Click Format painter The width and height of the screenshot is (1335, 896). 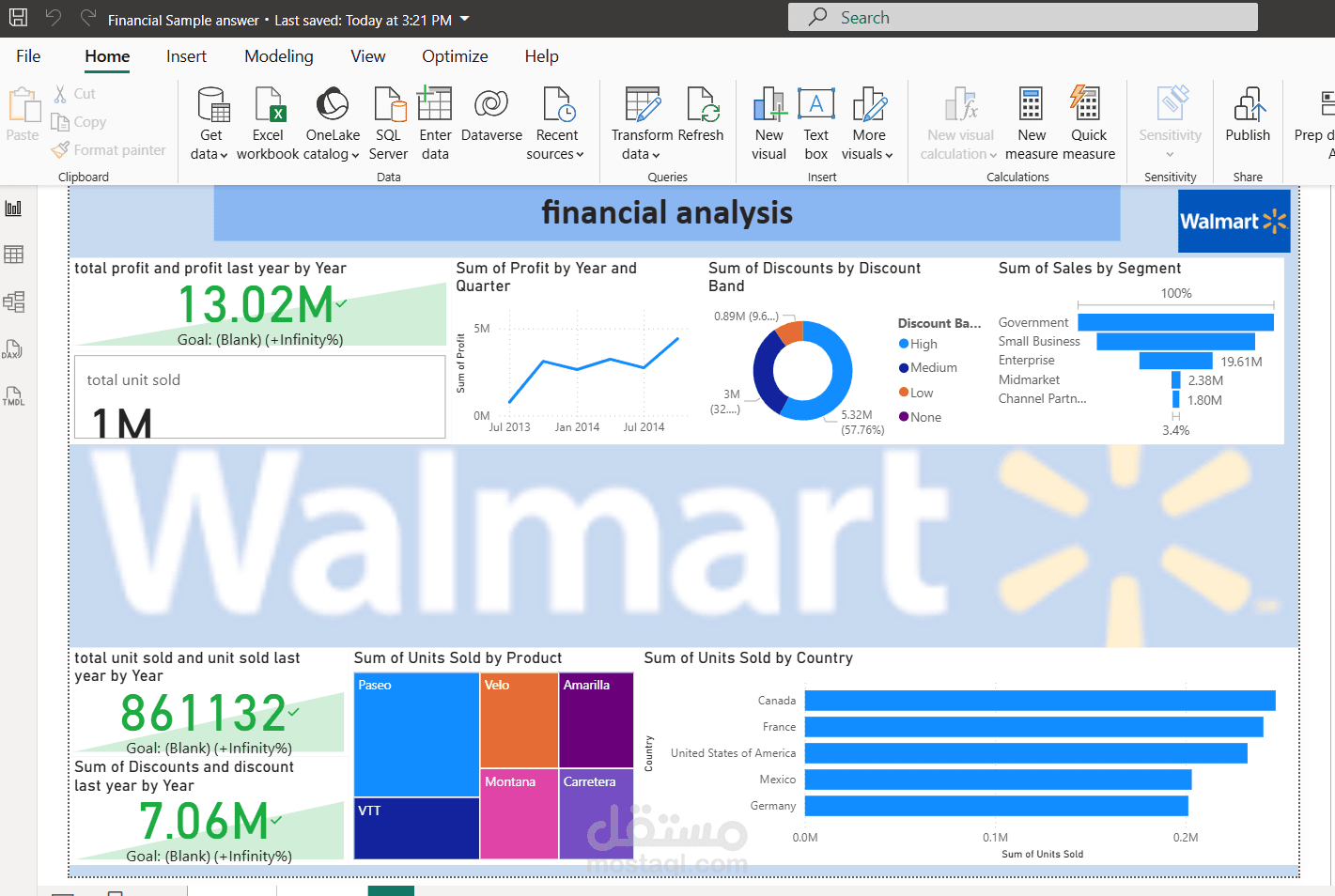click(x=108, y=150)
